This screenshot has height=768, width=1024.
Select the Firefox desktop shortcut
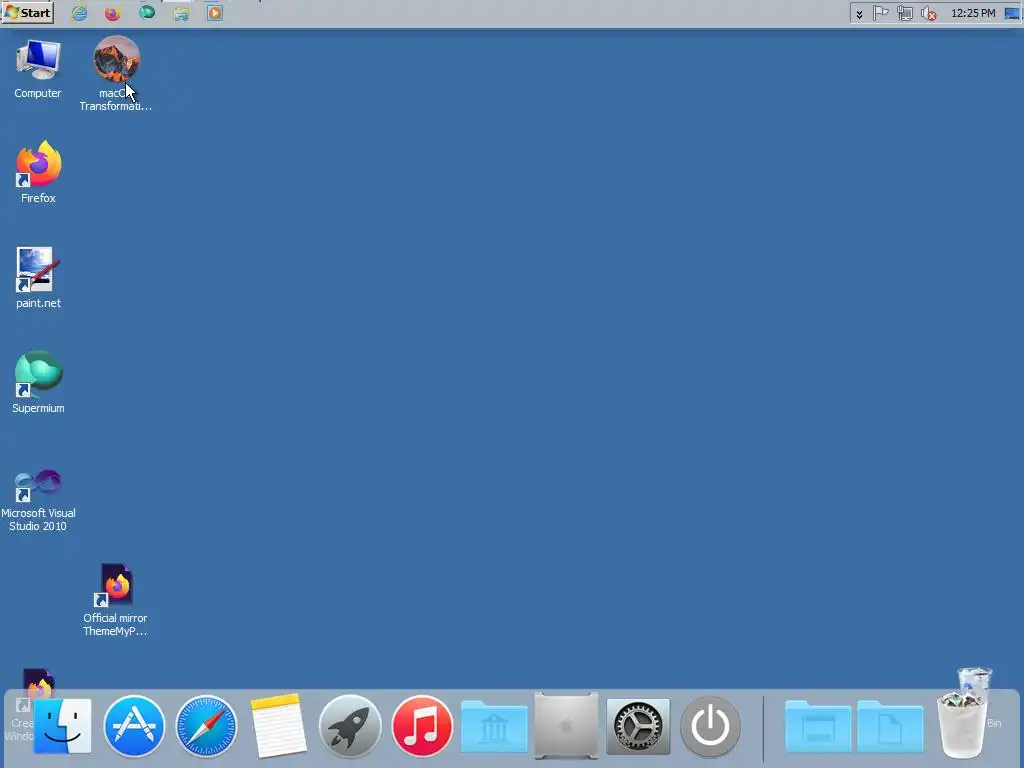(x=39, y=172)
